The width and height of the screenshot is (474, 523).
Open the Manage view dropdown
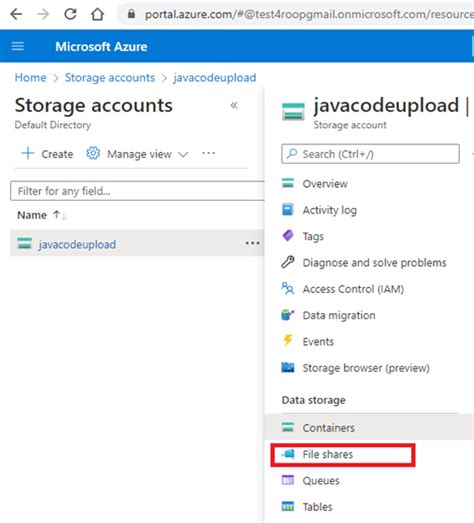click(137, 154)
